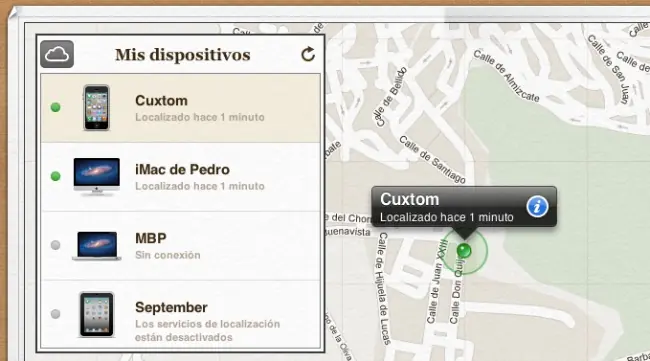The width and height of the screenshot is (650, 361).
Task: Click the gray status dot beside MBP
Action: (x=56, y=245)
